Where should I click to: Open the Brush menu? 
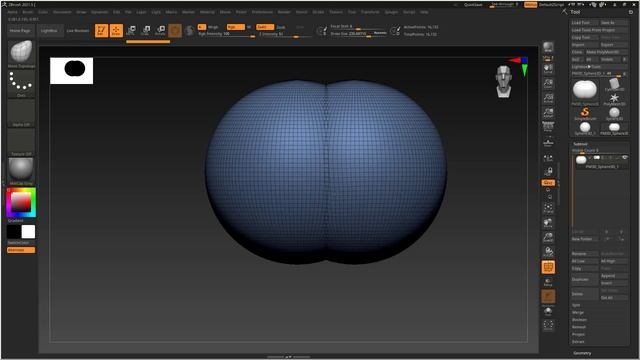click(27, 12)
